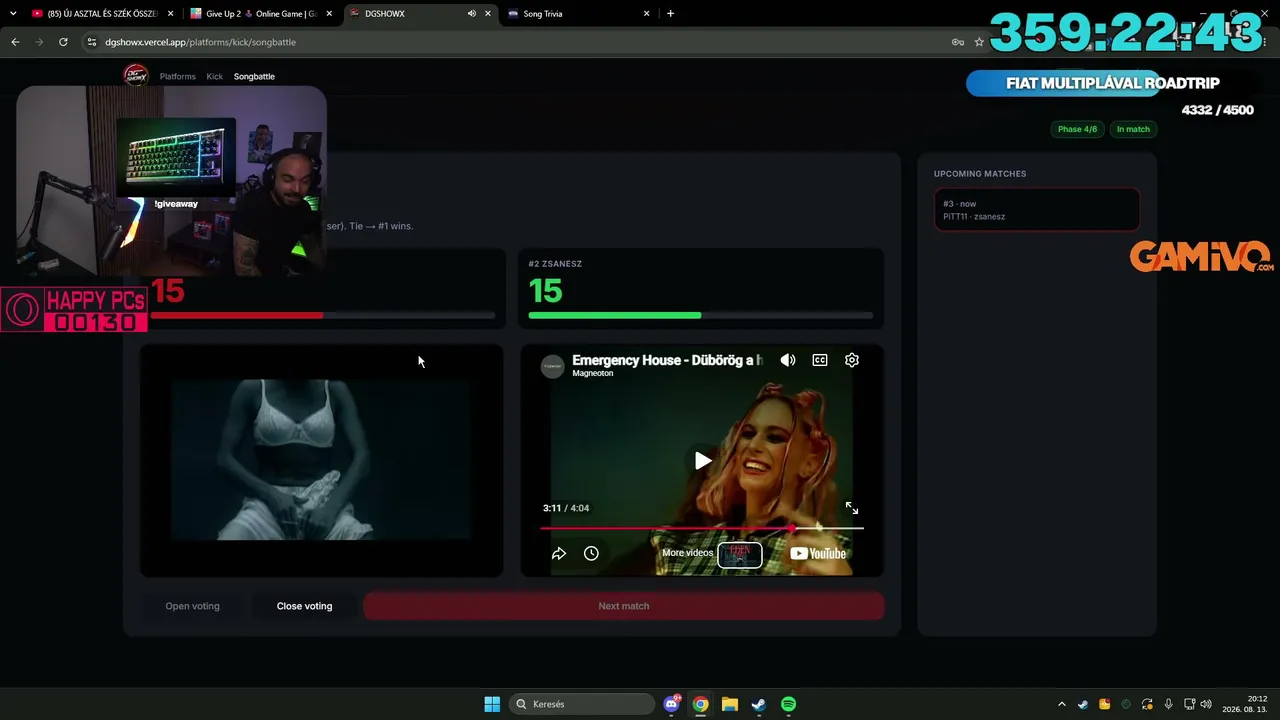1280x720 pixels.
Task: Expand the hidden system tray icons
Action: point(1061,704)
